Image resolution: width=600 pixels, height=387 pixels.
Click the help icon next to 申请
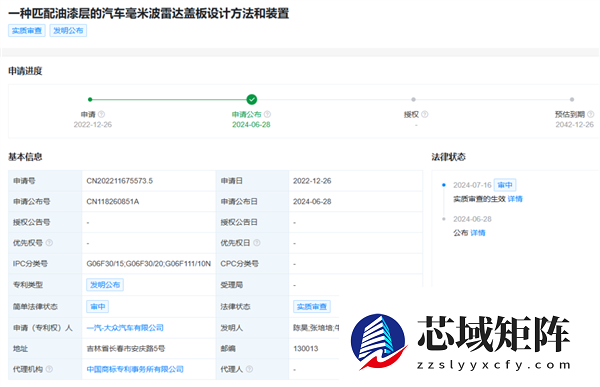point(101,114)
